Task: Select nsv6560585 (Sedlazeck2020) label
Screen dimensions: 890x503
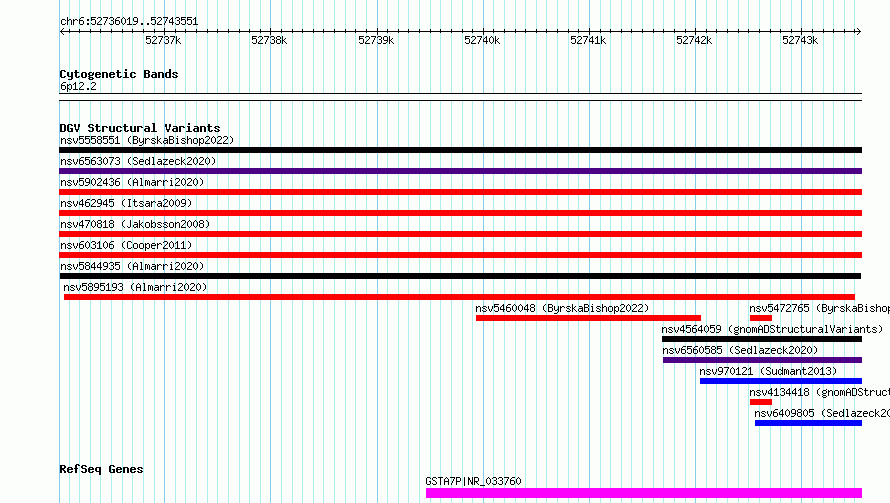Action: click(740, 350)
